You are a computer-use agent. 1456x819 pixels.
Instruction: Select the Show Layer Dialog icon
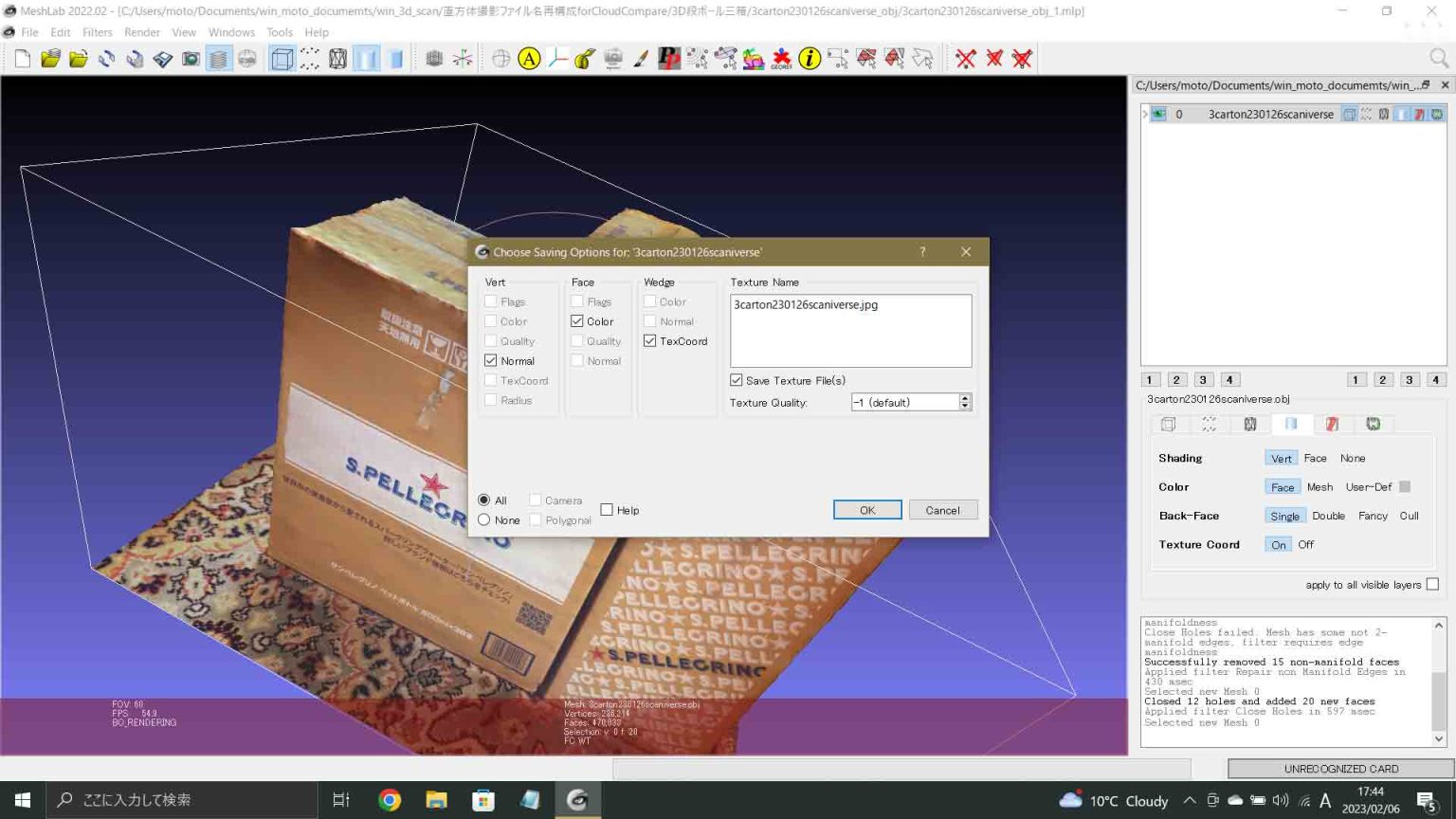tap(219, 58)
